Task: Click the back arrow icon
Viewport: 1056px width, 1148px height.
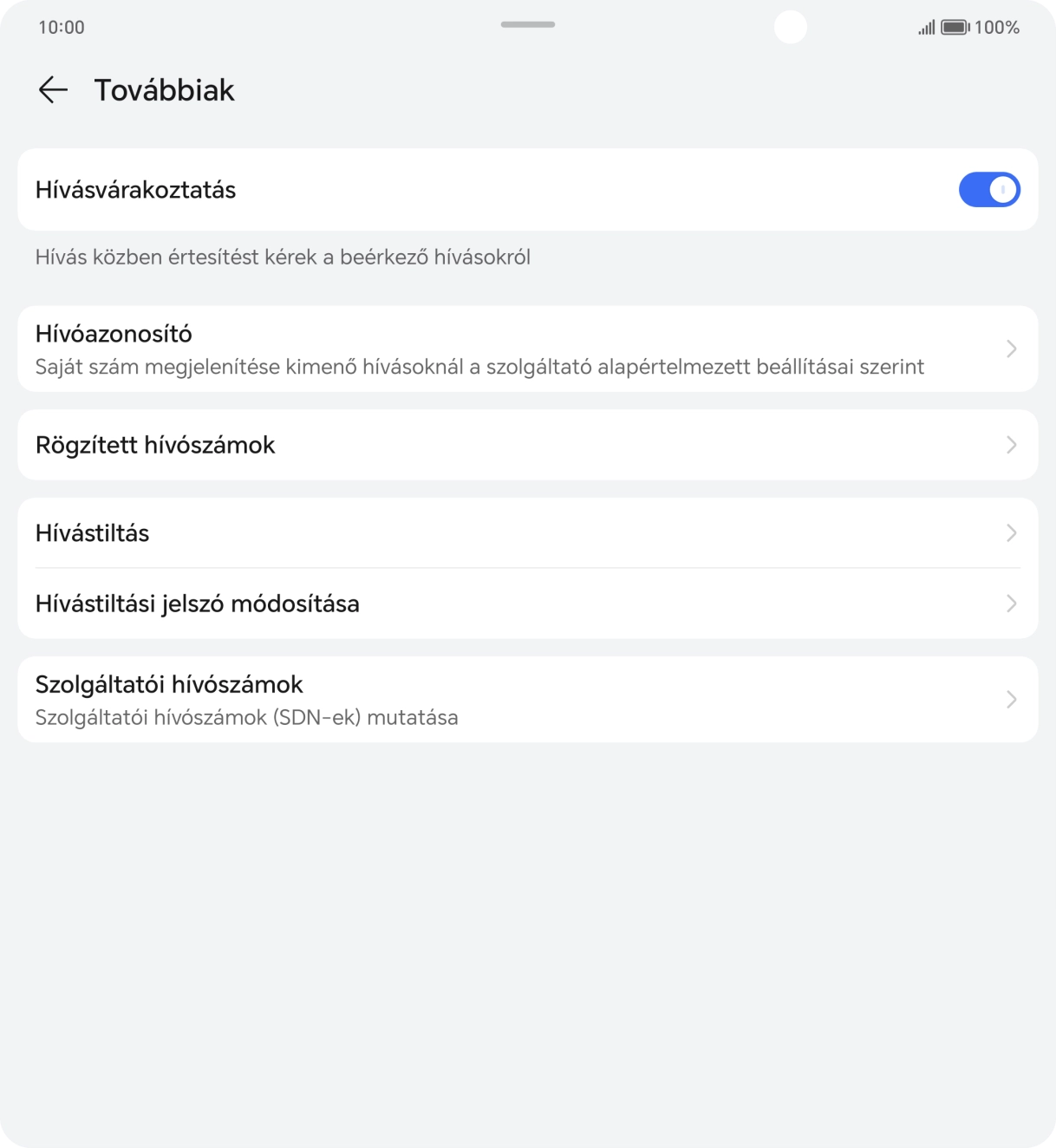Action: click(54, 90)
